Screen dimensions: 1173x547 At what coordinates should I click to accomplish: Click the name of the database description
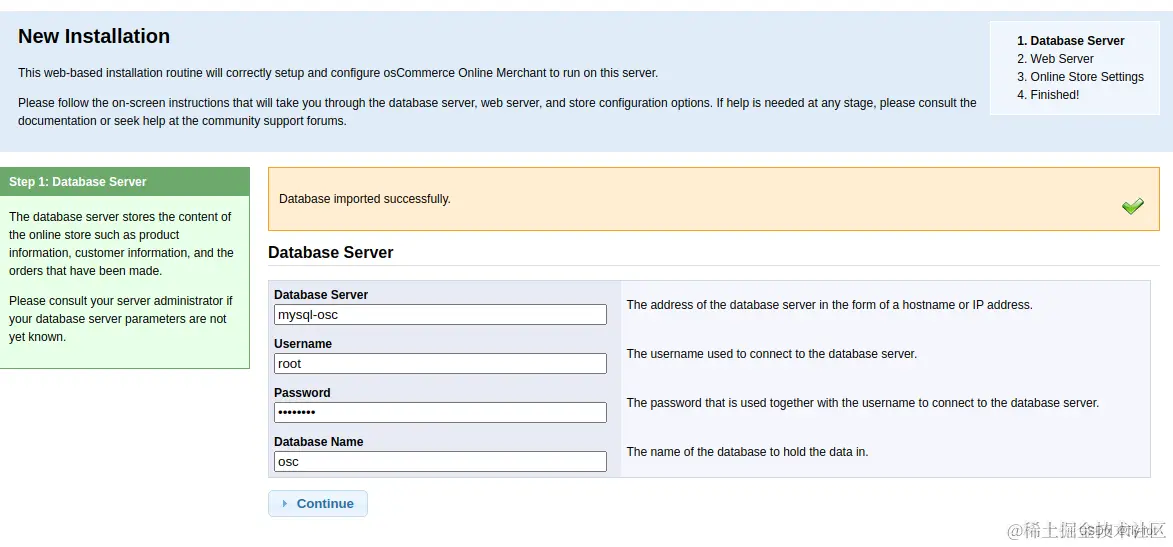coord(748,452)
